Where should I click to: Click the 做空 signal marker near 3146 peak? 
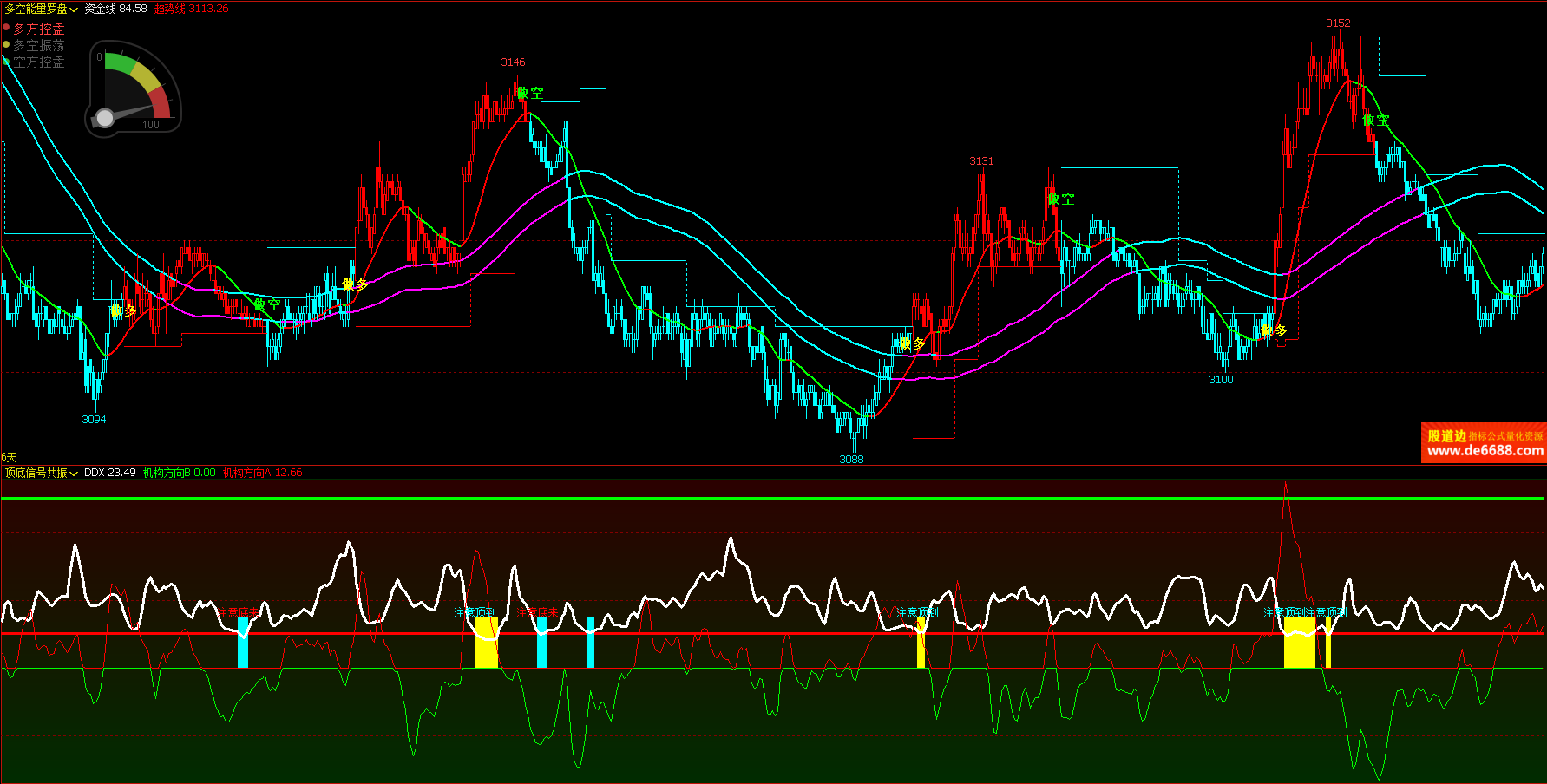[x=530, y=93]
